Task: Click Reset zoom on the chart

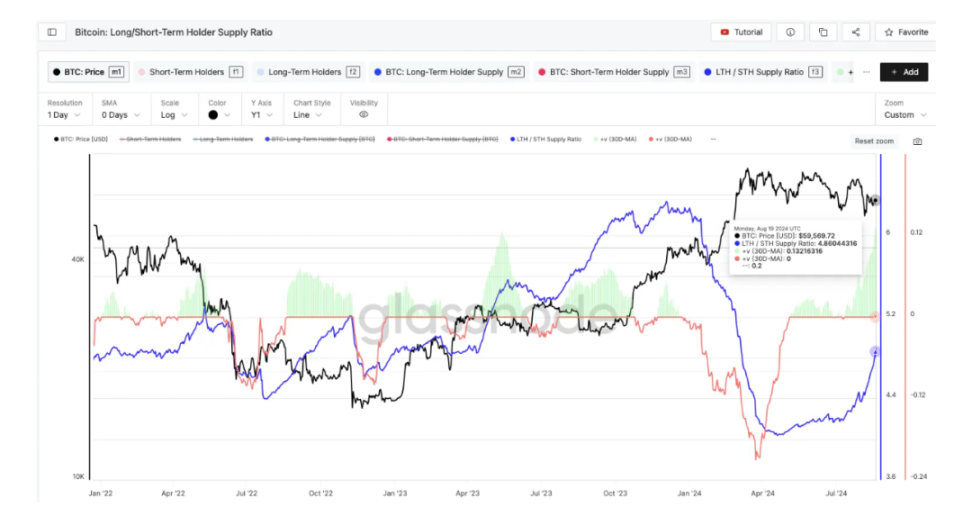Action: (873, 141)
